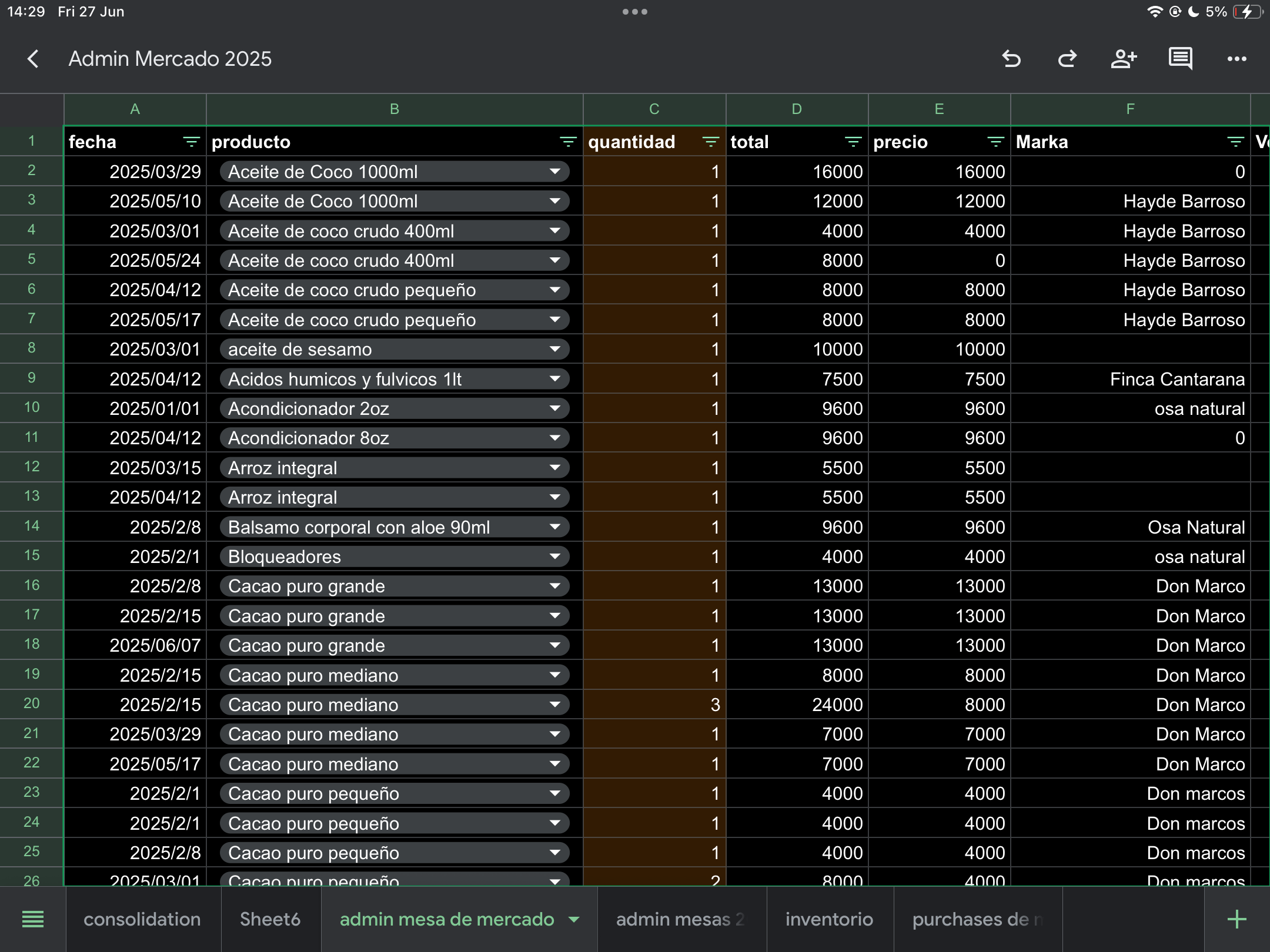Add a new sheet with plus icon
The width and height of the screenshot is (1270, 952).
[x=1237, y=919]
